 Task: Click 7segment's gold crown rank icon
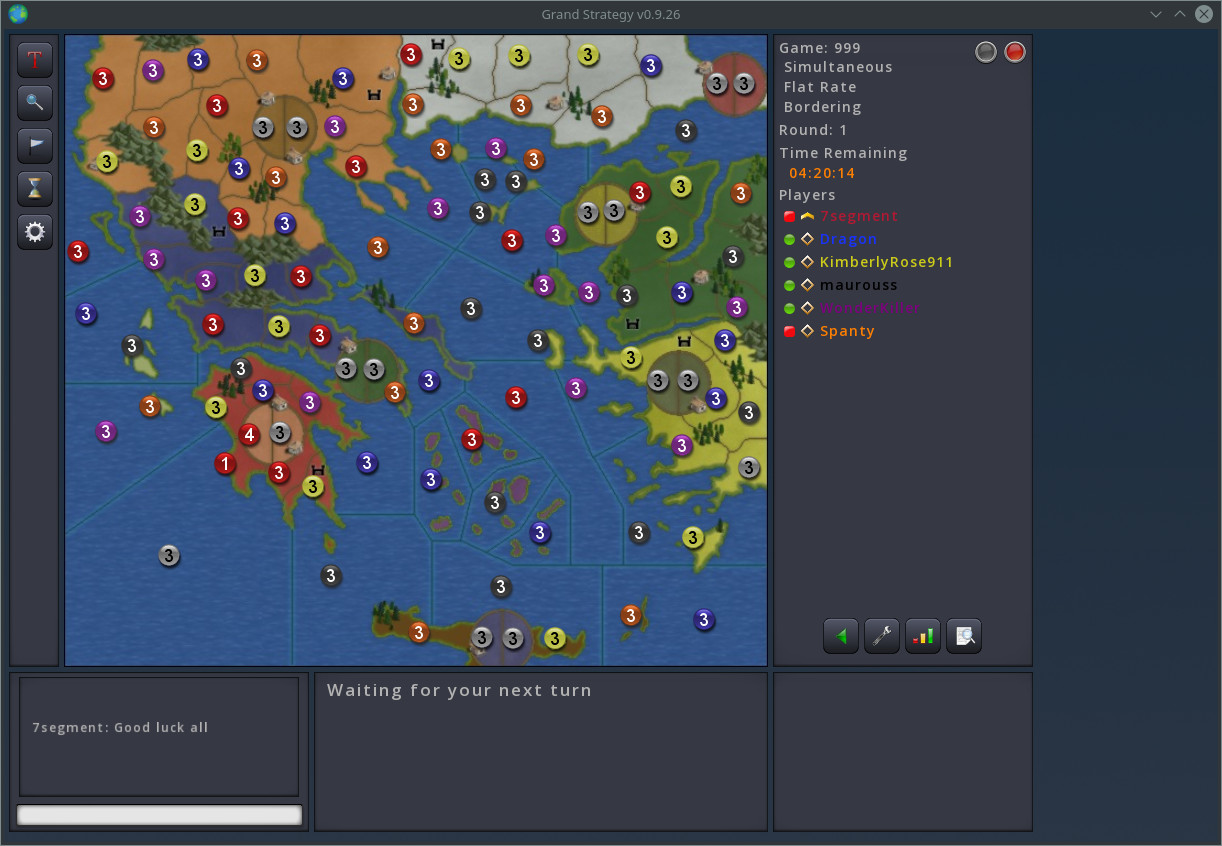pos(806,216)
